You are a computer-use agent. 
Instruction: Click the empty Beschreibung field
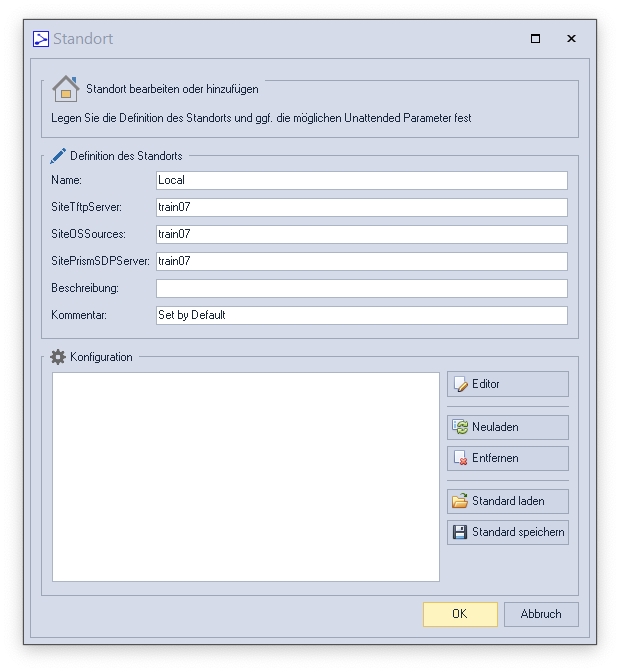pos(361,288)
